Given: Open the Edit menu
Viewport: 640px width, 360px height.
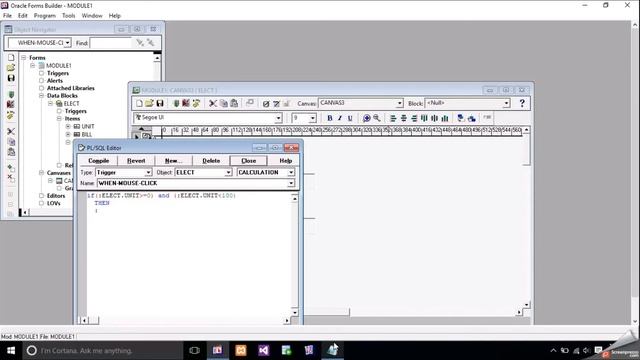Looking at the screenshot, I should pos(22,16).
